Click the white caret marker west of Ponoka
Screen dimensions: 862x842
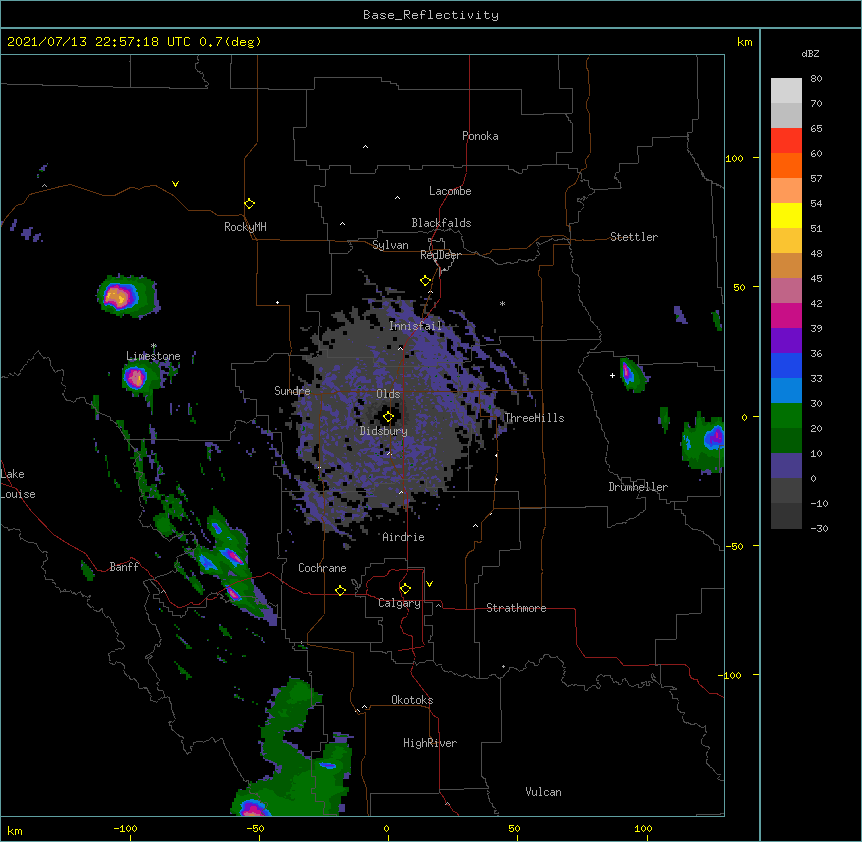point(366,147)
